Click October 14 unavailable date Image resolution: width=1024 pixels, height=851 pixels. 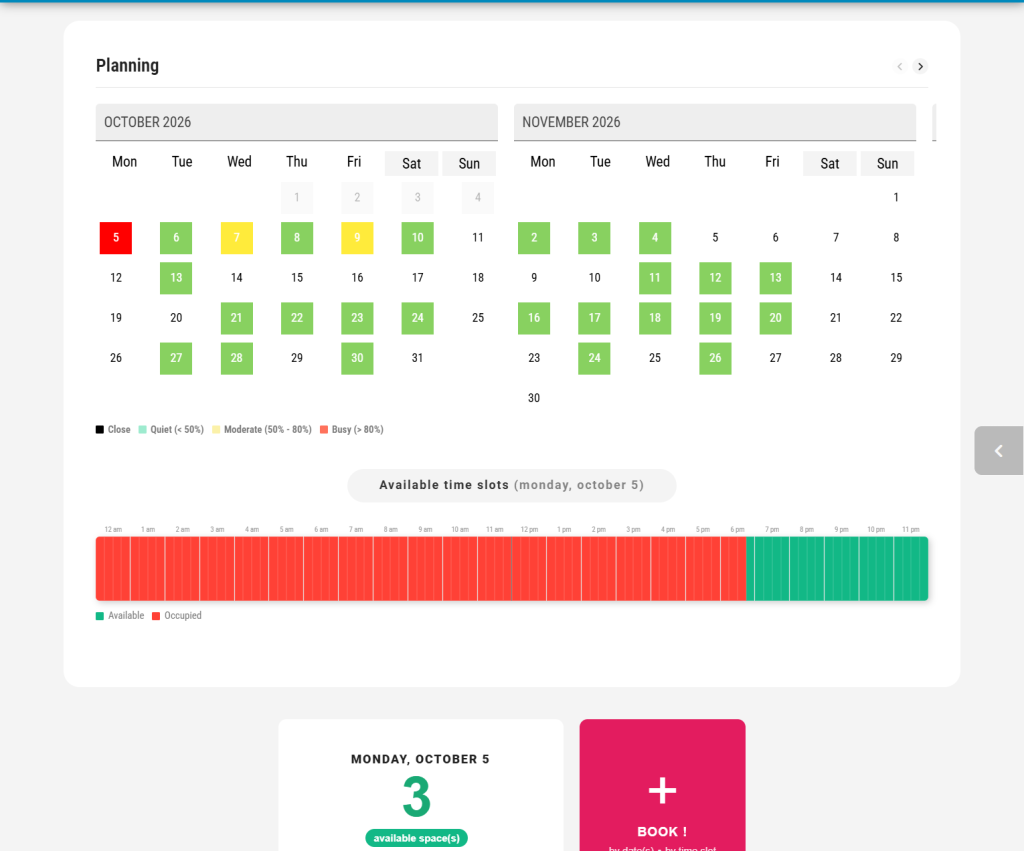(236, 278)
